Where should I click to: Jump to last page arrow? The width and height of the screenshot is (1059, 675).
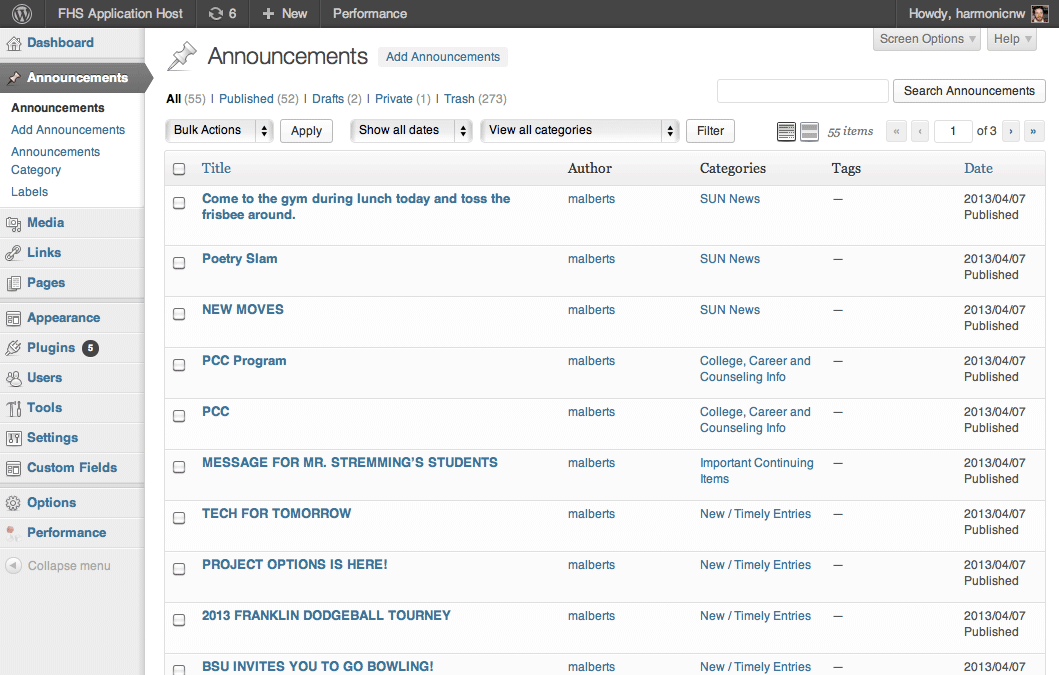click(x=1034, y=131)
